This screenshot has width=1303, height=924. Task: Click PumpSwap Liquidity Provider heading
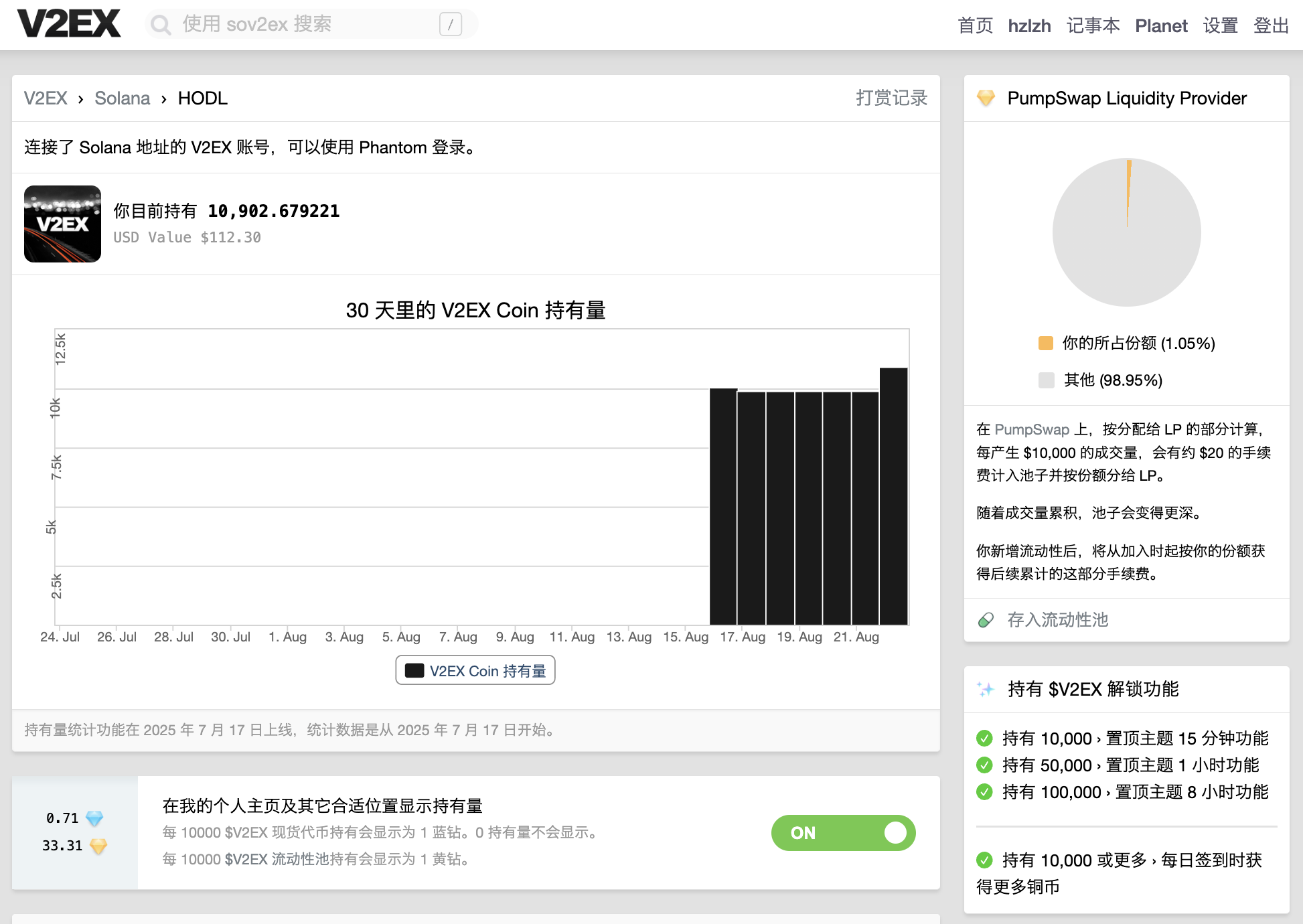[x=1127, y=98]
